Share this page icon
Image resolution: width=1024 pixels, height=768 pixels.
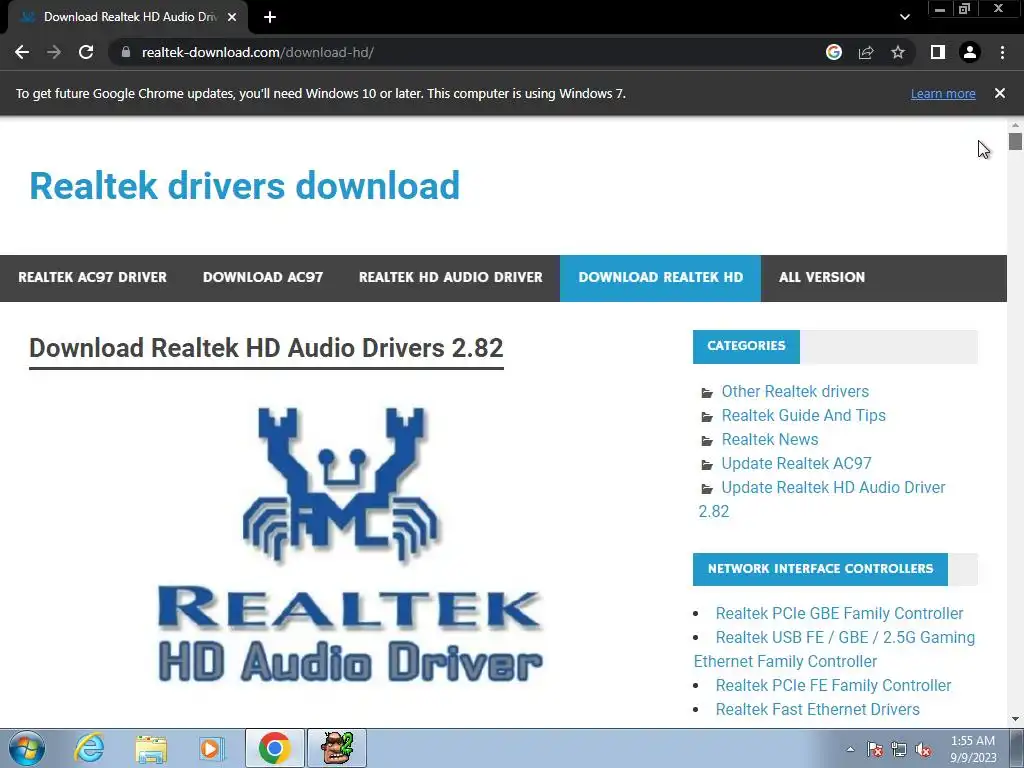pyautogui.click(x=866, y=52)
